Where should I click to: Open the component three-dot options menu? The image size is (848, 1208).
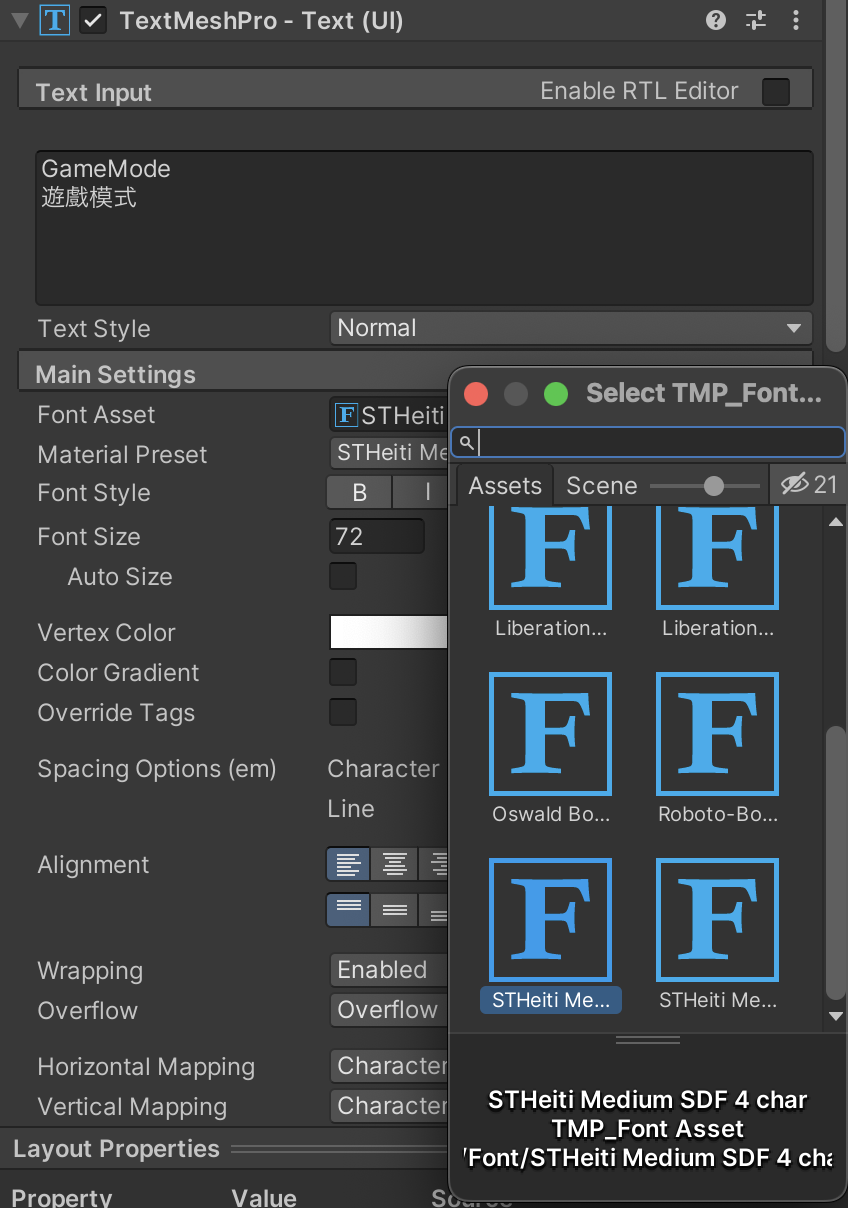point(796,20)
